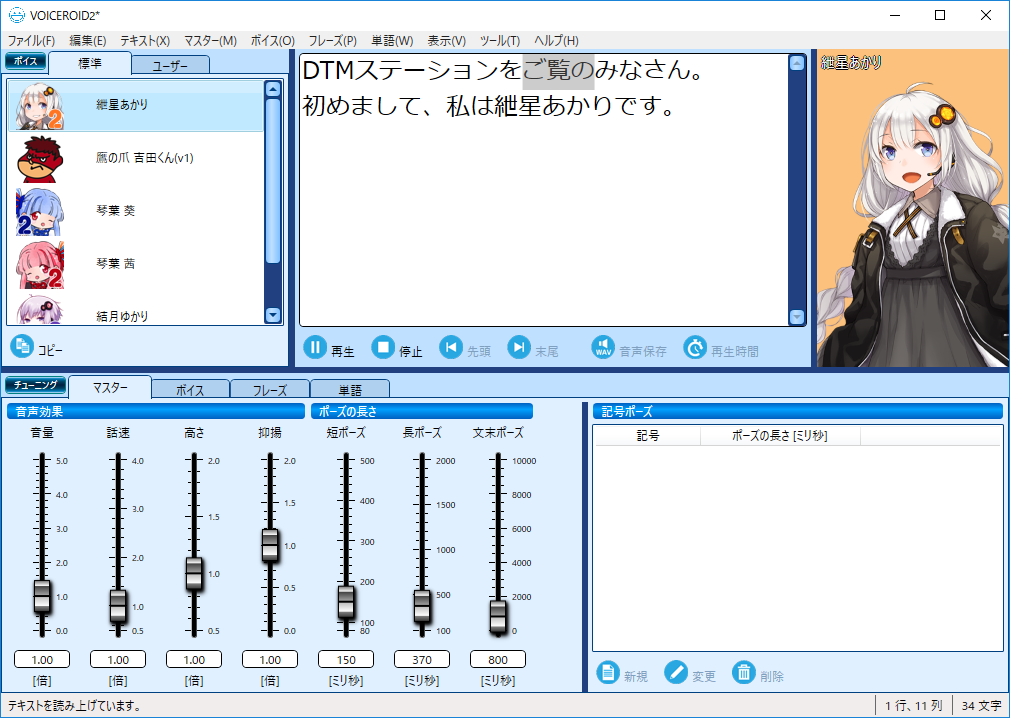This screenshot has width=1010, height=718.
Task: Click voice list scroll-up arrow
Action: coord(273,90)
